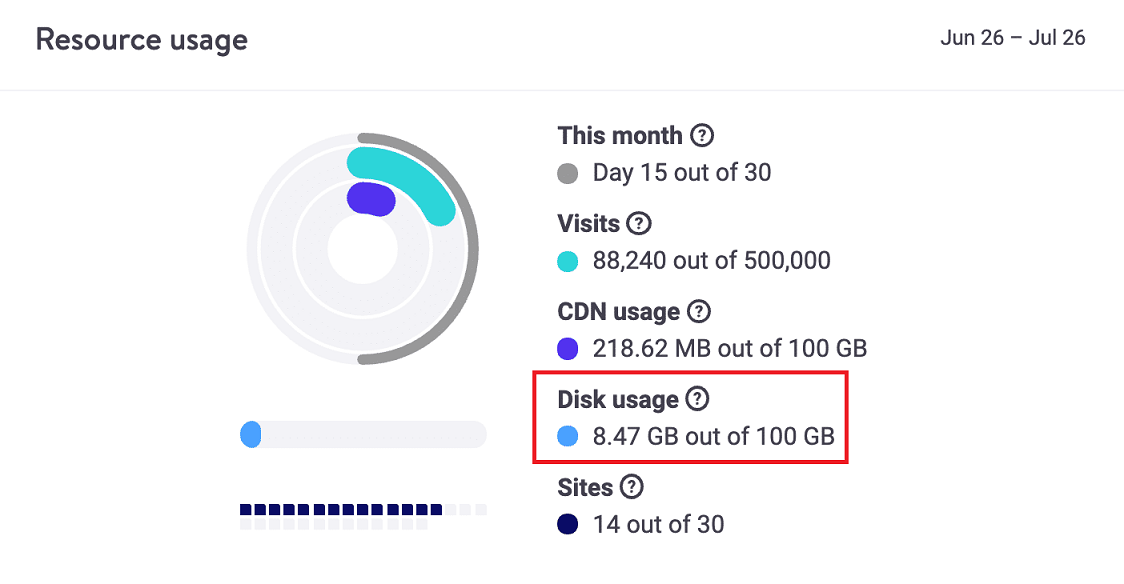Image resolution: width=1124 pixels, height=584 pixels.
Task: Click the purple CDN usage legend dot
Action: 568,349
